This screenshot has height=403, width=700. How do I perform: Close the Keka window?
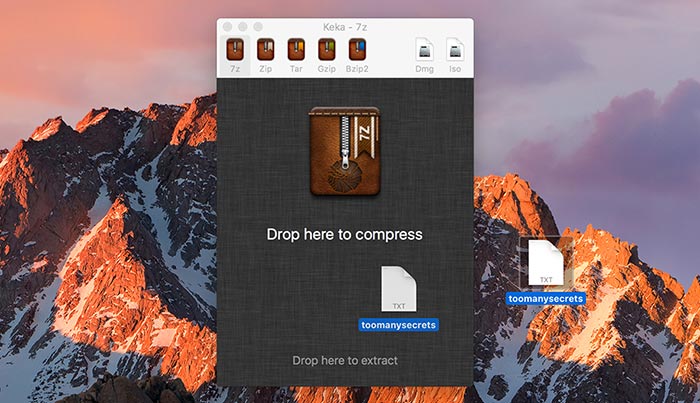tap(228, 27)
